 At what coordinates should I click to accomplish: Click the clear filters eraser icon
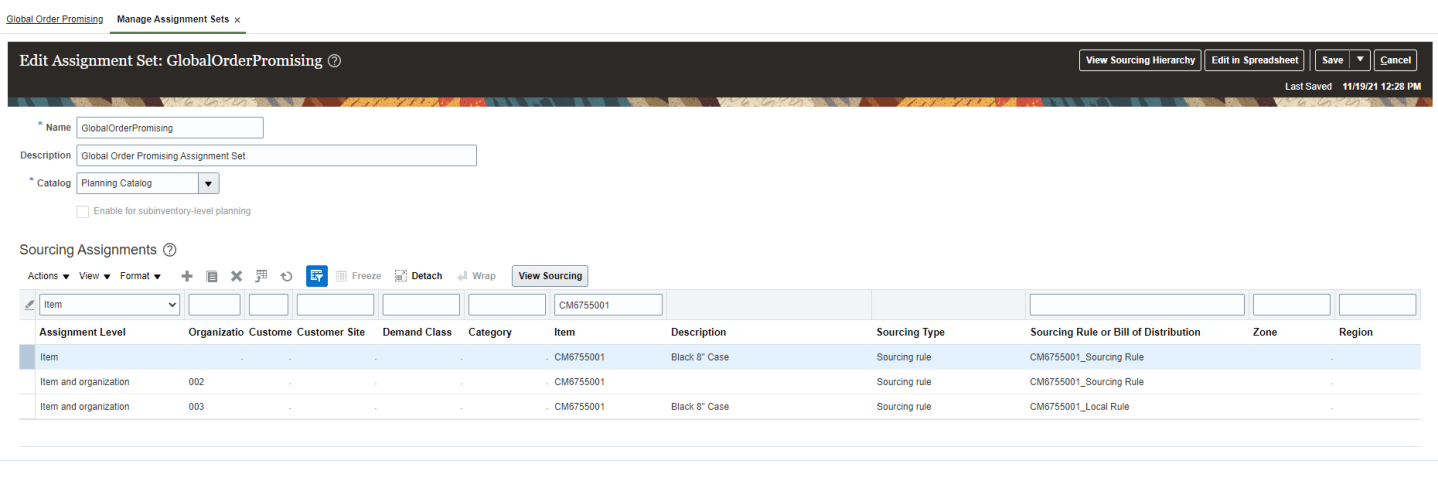coord(29,305)
